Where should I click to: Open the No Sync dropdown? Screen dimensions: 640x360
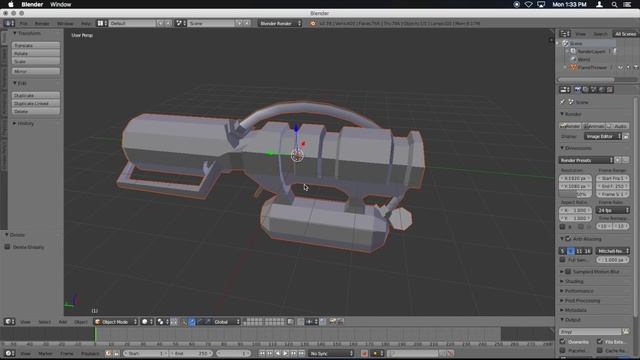click(x=331, y=353)
